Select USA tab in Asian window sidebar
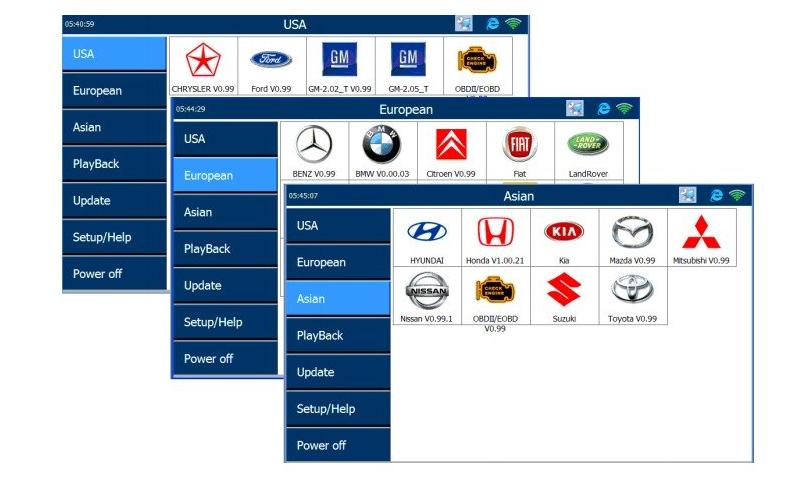The height and width of the screenshot is (497, 797). [338, 226]
